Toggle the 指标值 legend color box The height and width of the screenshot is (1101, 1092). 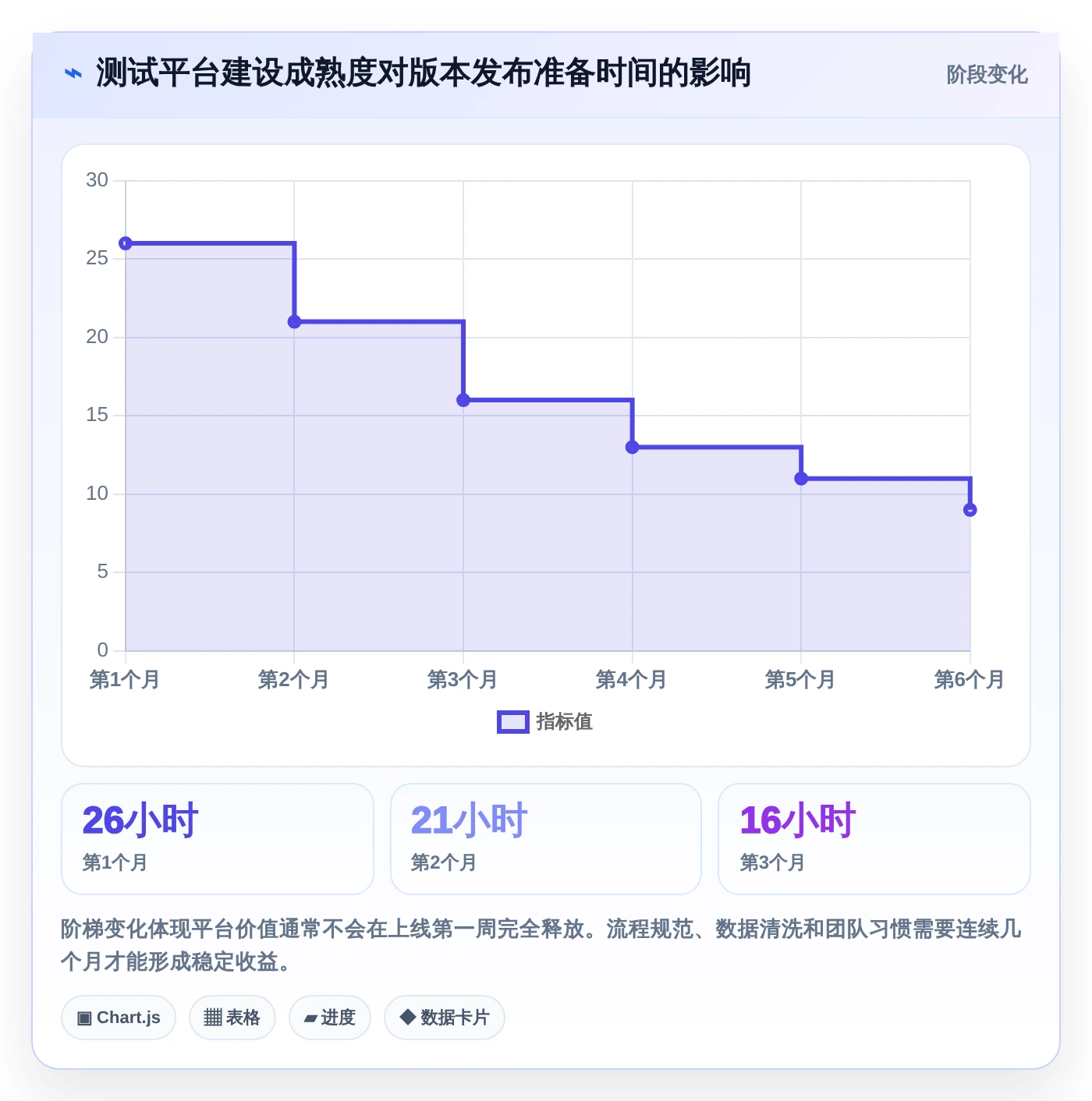pos(513,722)
